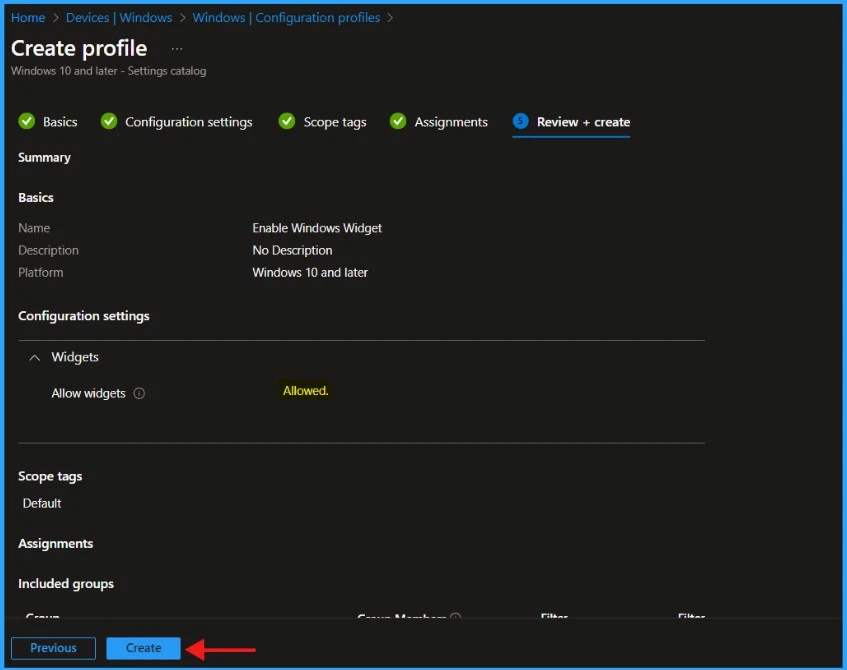Go to the Assignments step
The height and width of the screenshot is (670, 847).
[x=451, y=122]
